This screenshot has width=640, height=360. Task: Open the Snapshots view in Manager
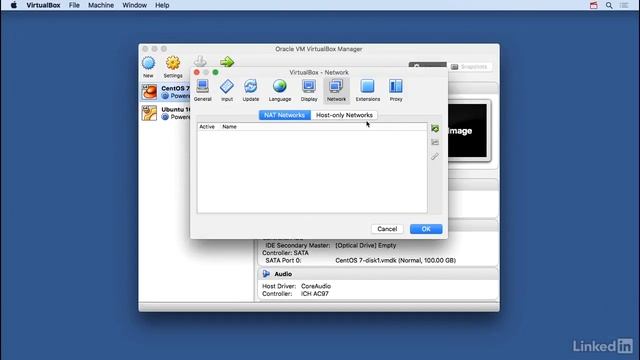[470, 67]
